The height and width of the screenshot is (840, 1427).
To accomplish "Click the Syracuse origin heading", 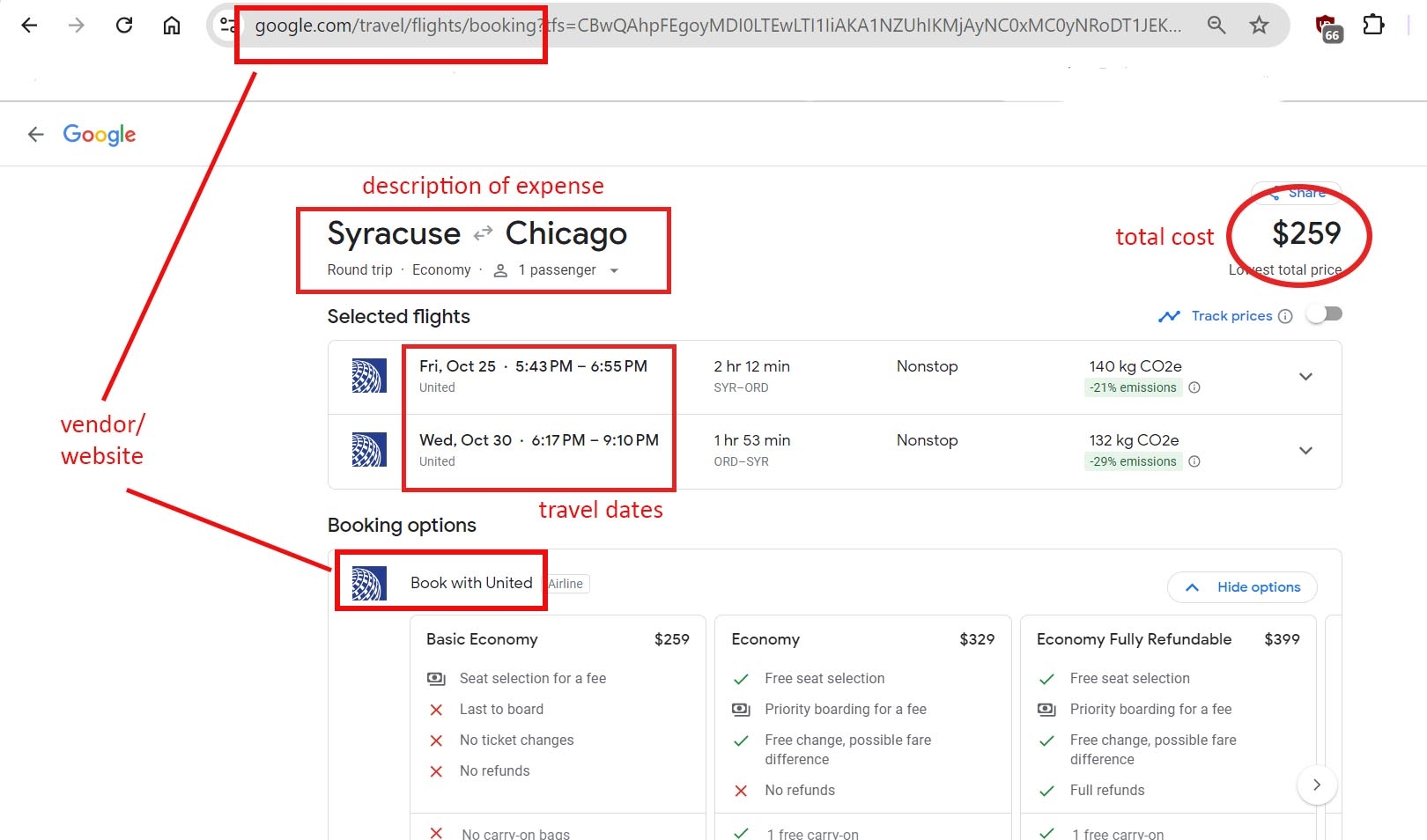I will pos(394,233).
